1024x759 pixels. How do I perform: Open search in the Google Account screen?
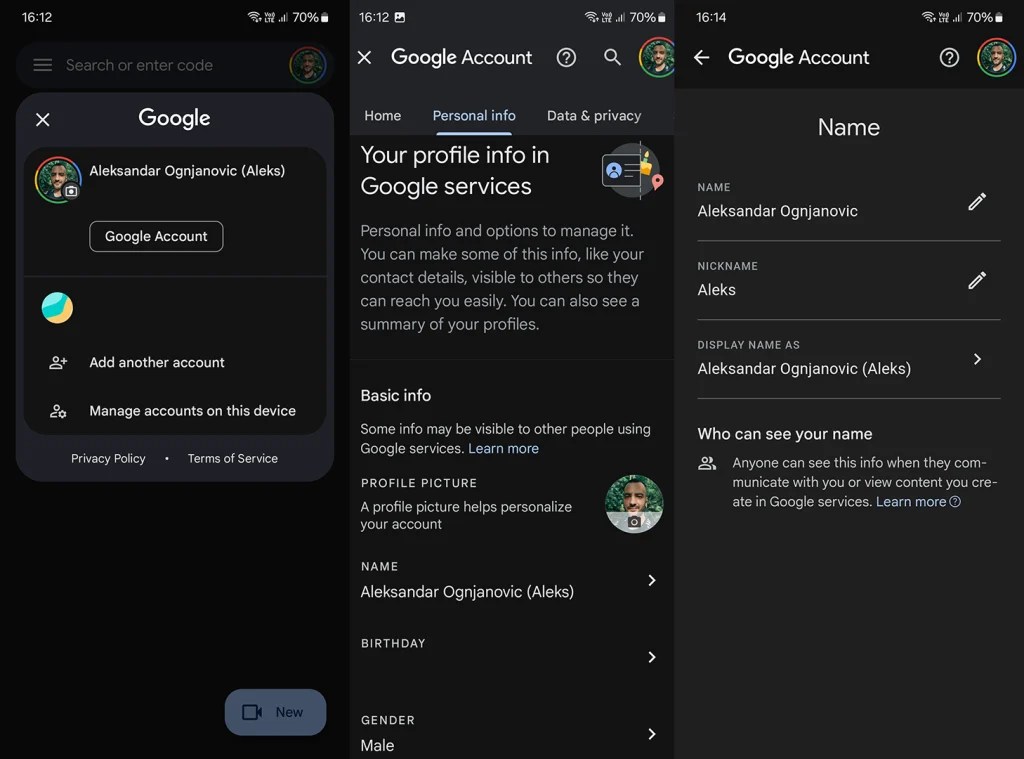point(612,58)
